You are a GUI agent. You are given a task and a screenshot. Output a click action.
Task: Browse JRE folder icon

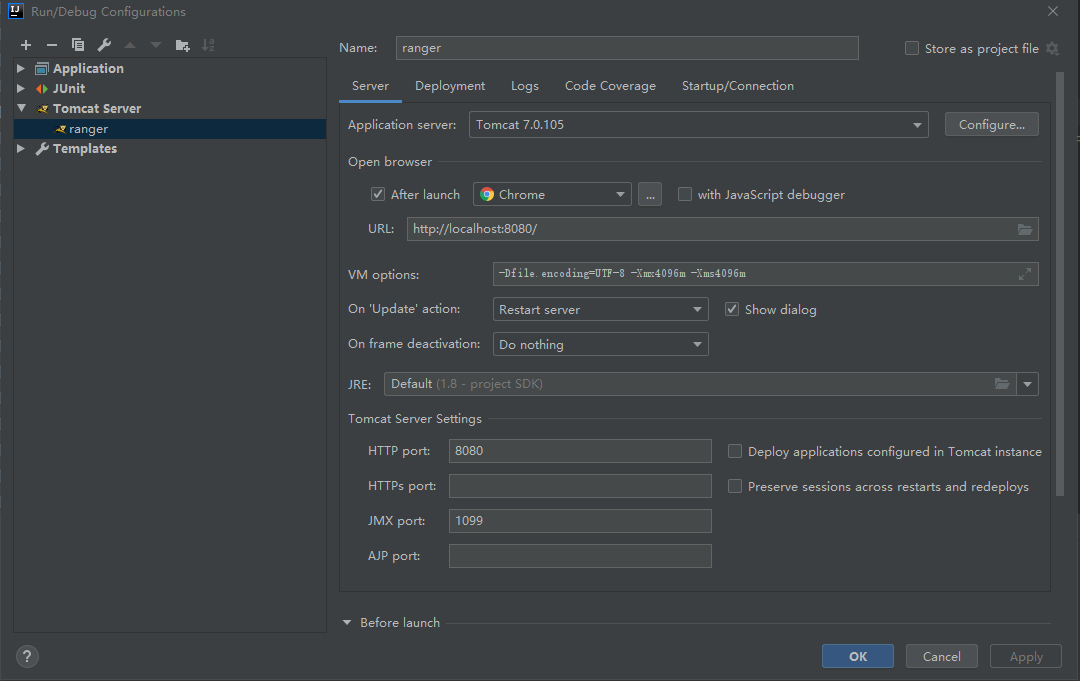1001,384
